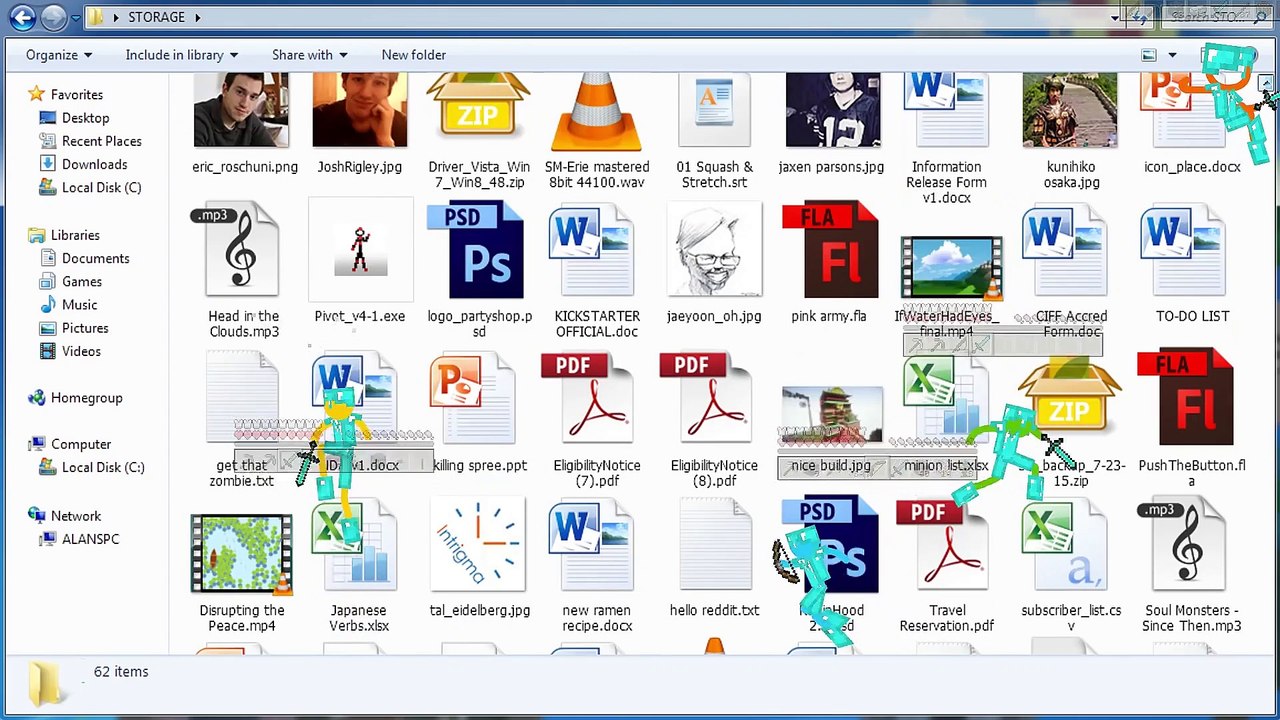1280x720 pixels.
Task: Open the Organize dropdown menu
Action: tap(59, 55)
